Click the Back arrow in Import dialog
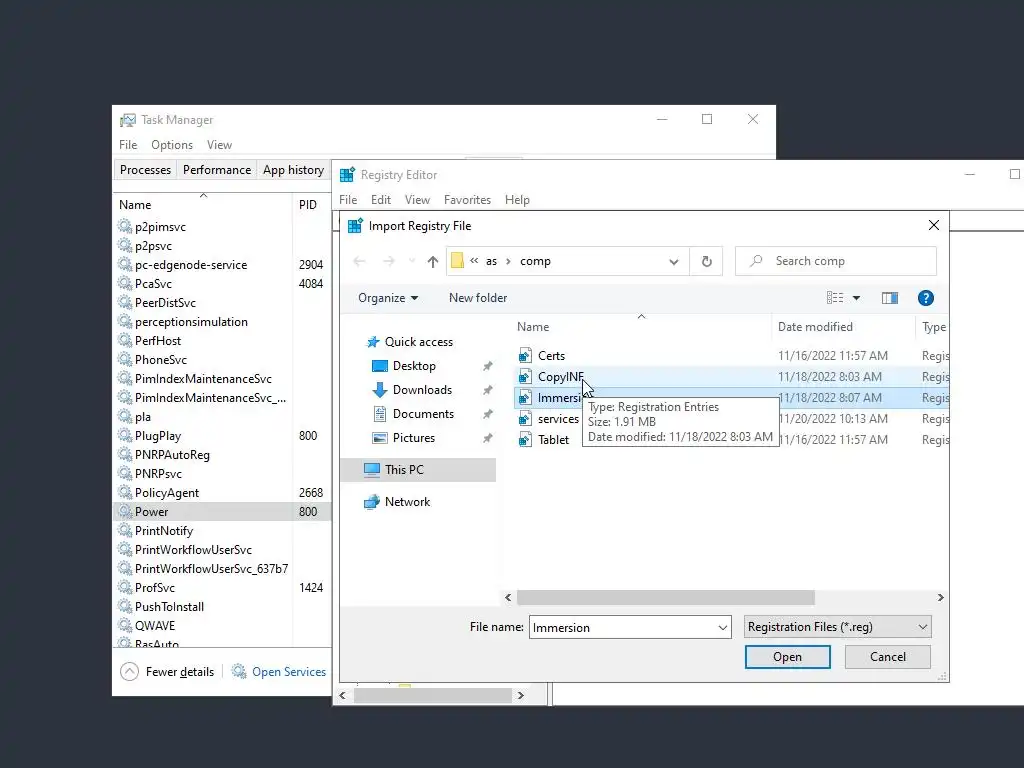Viewport: 1024px width, 768px height. [x=359, y=261]
